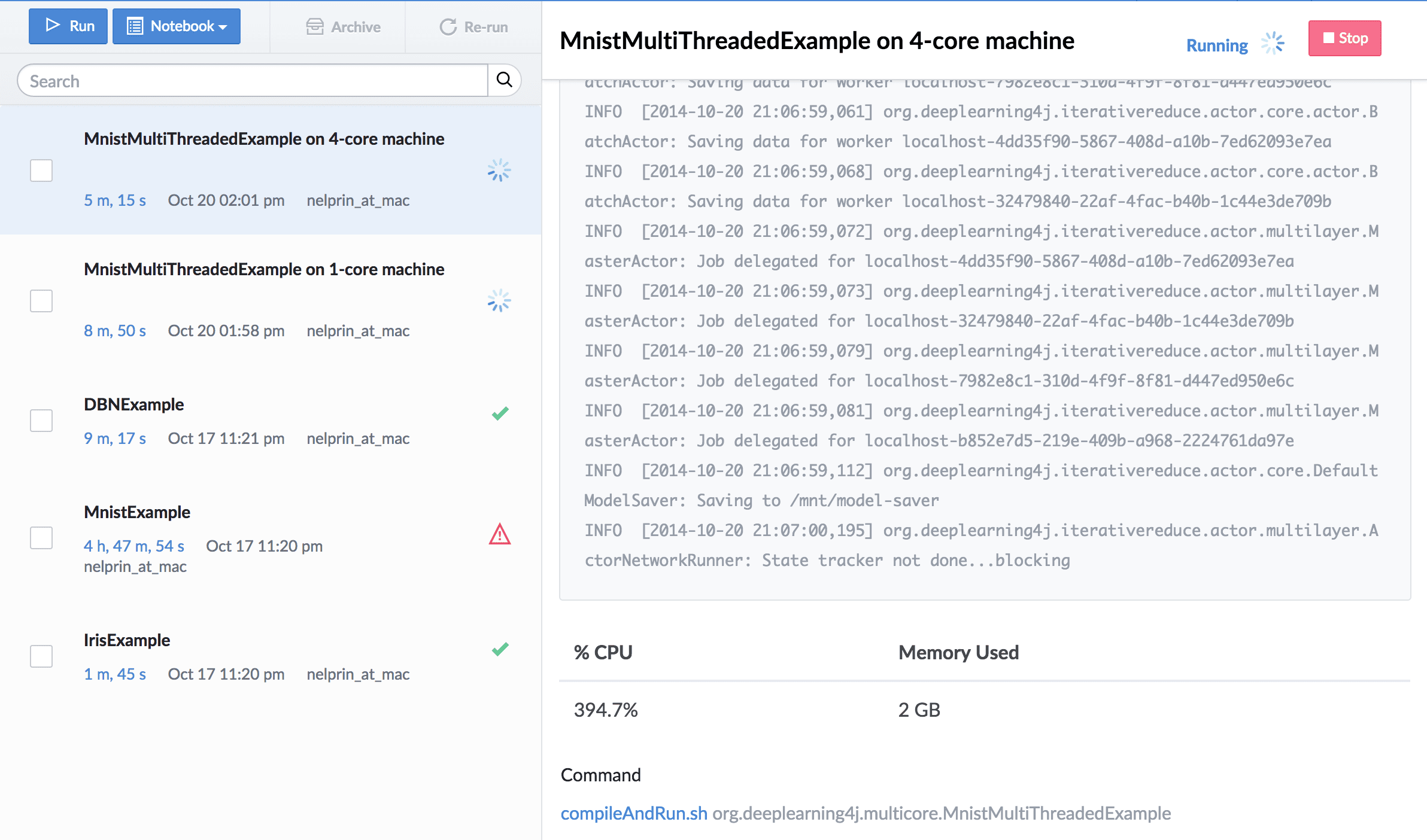Image resolution: width=1427 pixels, height=840 pixels.
Task: Click the green checkmark for IrisExample
Action: click(500, 649)
